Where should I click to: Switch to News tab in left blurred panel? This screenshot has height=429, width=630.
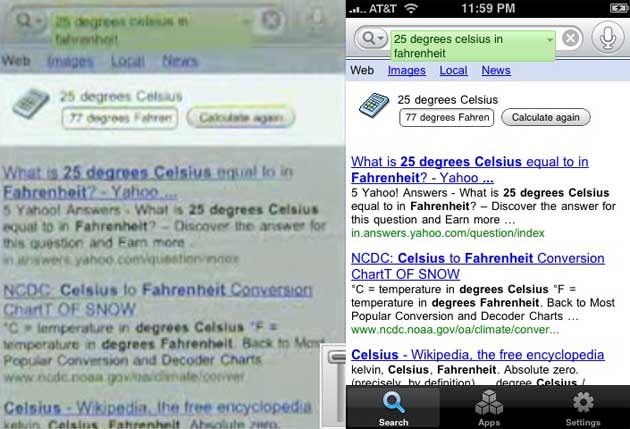coord(180,61)
